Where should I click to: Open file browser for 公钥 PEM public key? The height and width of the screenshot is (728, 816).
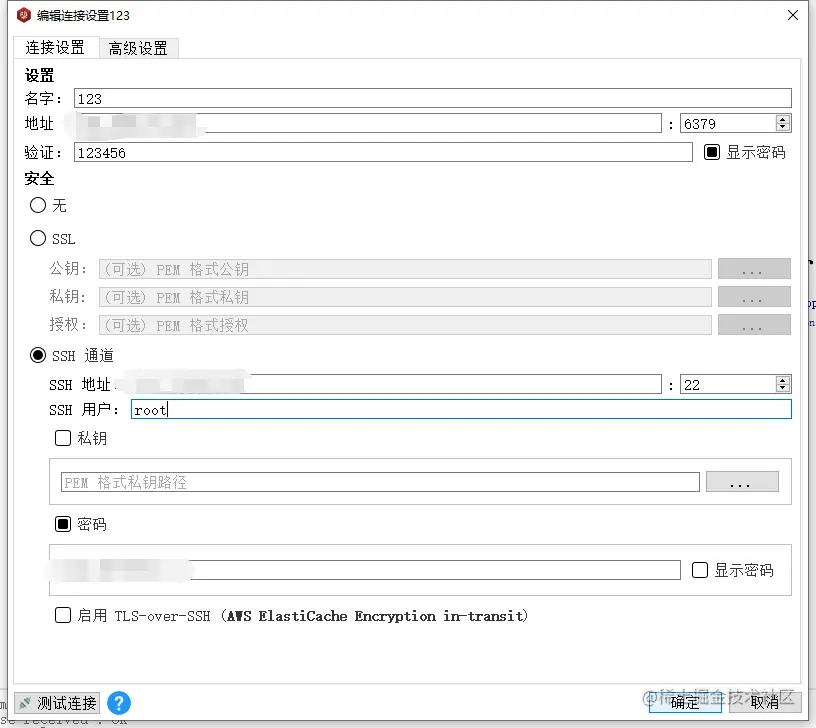point(753,268)
